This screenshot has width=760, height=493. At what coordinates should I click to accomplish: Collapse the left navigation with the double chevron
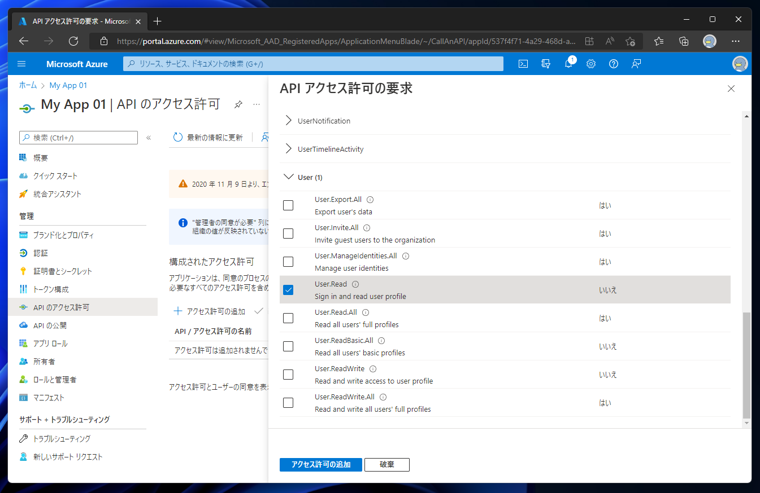point(149,138)
